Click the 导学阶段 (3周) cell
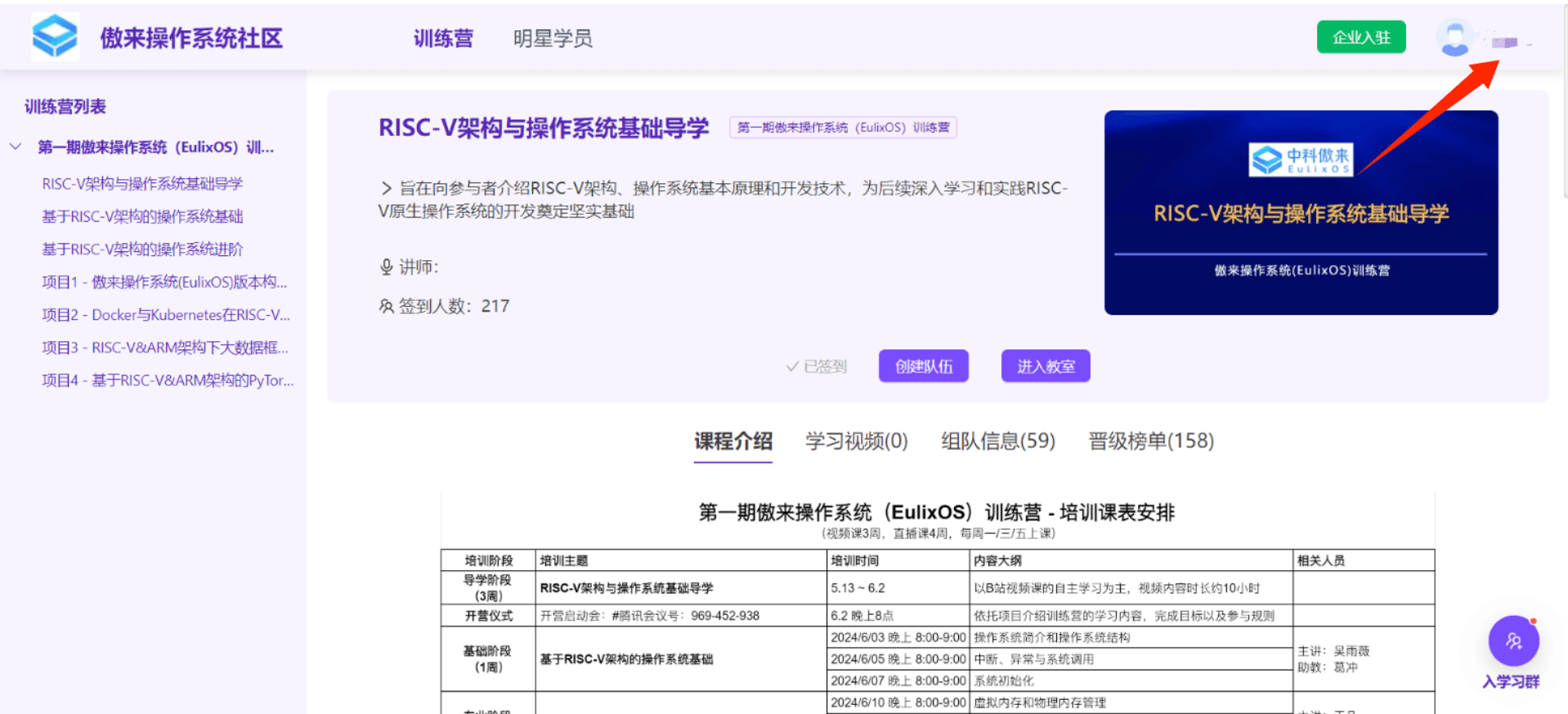Screen dimensions: 1568x714 [x=488, y=587]
